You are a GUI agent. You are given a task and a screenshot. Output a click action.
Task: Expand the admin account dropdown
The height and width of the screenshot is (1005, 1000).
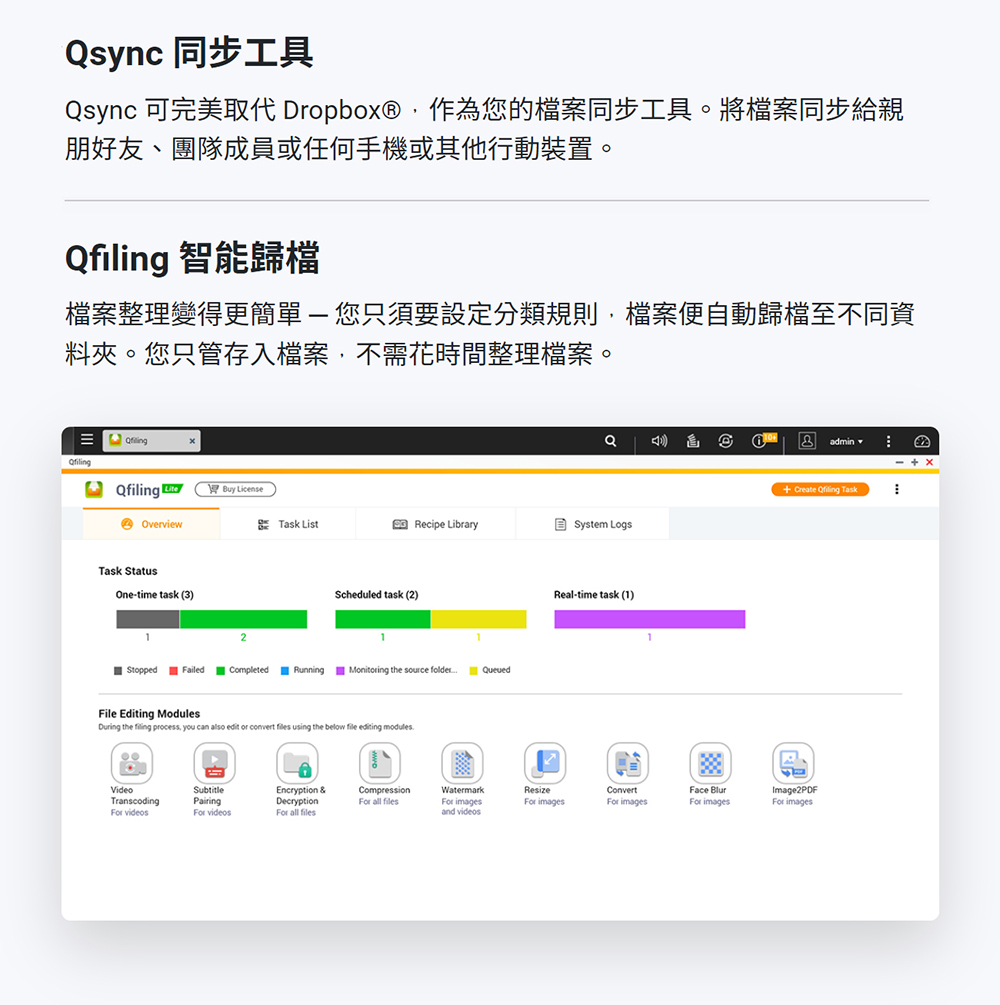click(x=846, y=442)
